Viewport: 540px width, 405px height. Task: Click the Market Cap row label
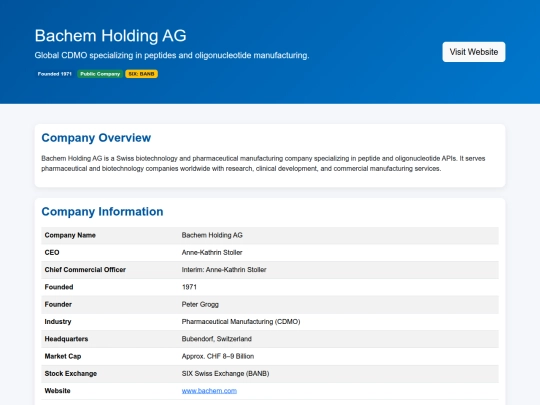[63, 356]
